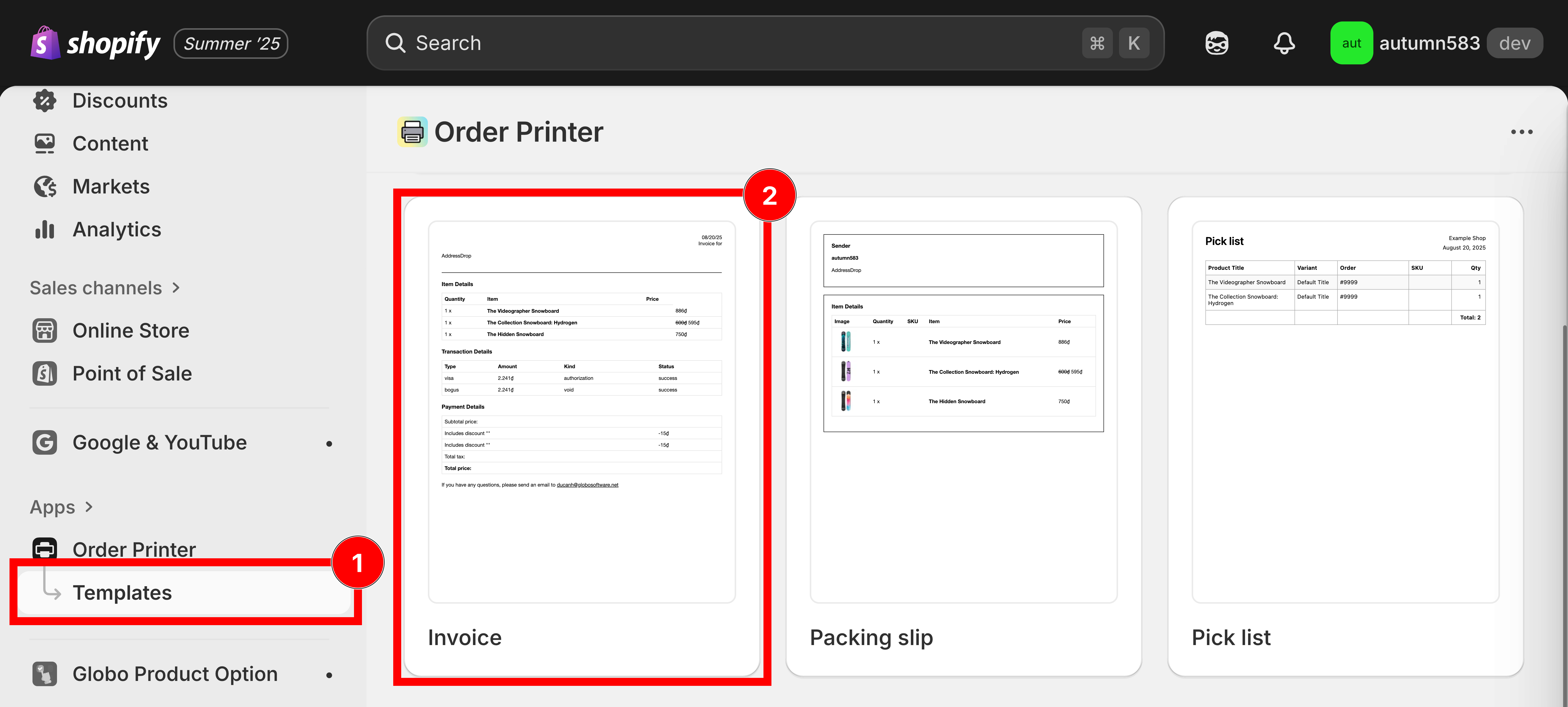Open the Discounts page link
This screenshot has height=707, width=1568.
pyautogui.click(x=120, y=101)
